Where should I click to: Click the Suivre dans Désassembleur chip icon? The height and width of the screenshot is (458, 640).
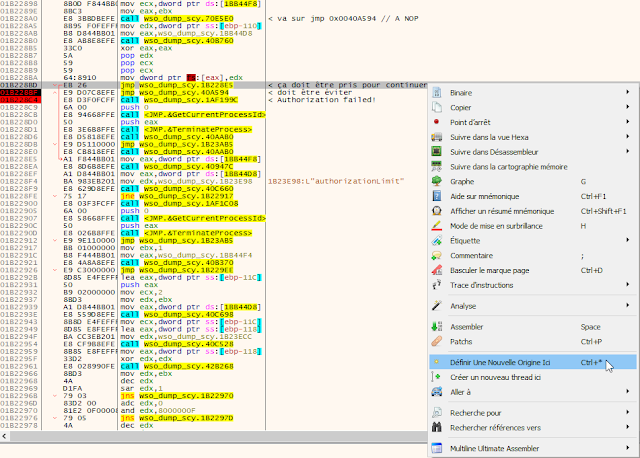[x=437, y=151]
